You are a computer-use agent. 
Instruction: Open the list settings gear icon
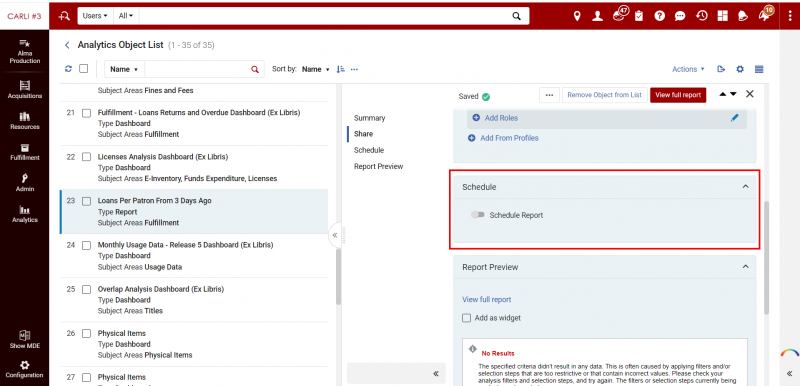click(x=740, y=69)
